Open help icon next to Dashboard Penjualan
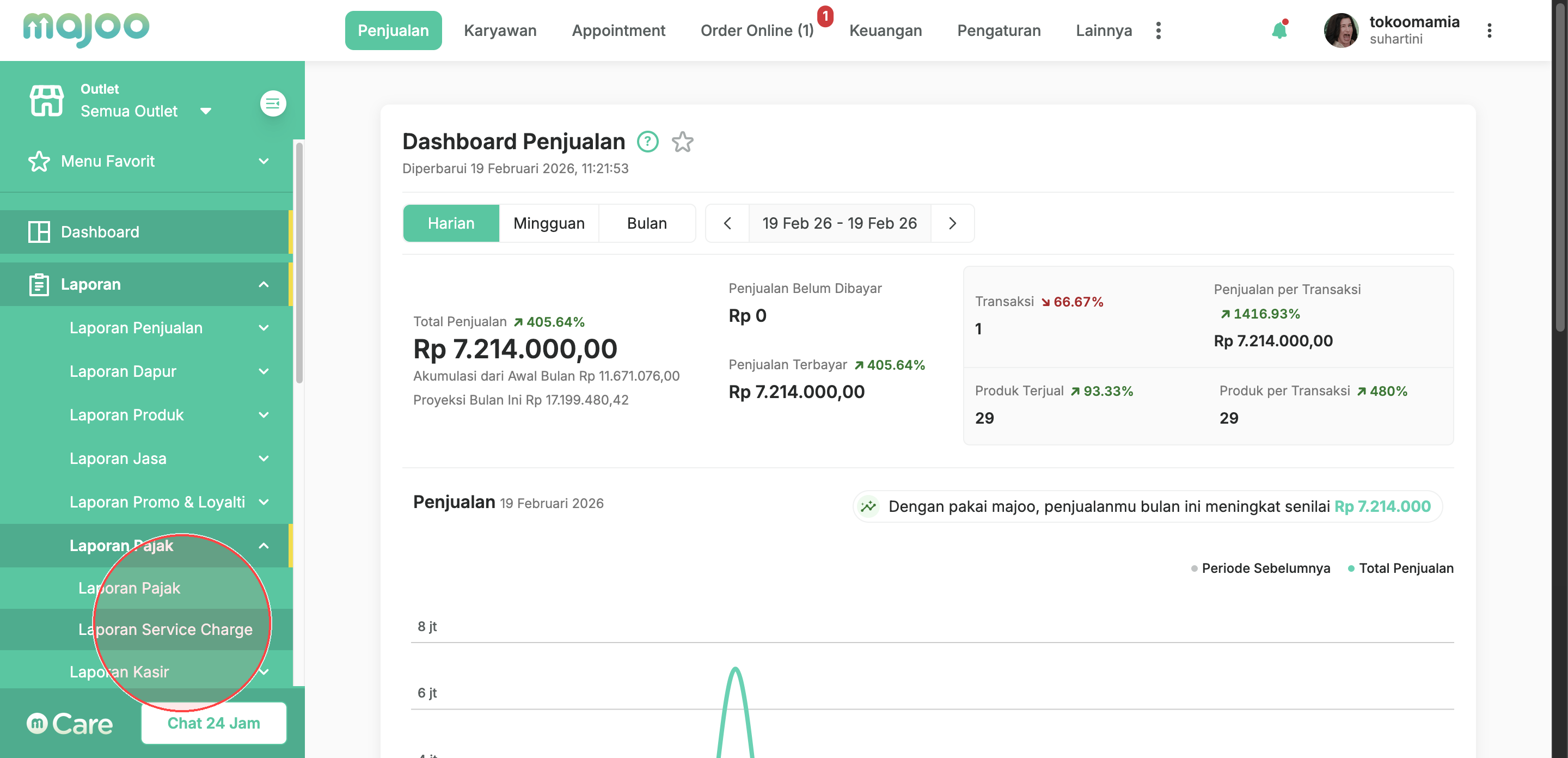1568x758 pixels. click(648, 142)
